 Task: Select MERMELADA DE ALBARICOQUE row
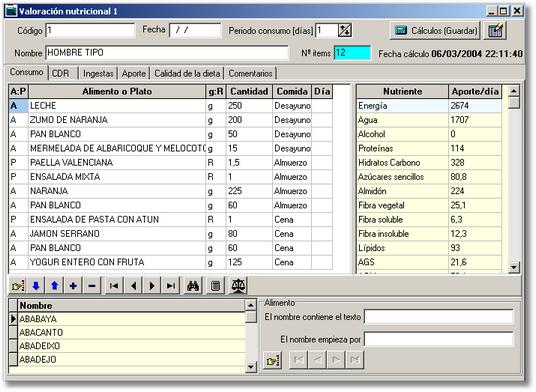[x=170, y=149]
